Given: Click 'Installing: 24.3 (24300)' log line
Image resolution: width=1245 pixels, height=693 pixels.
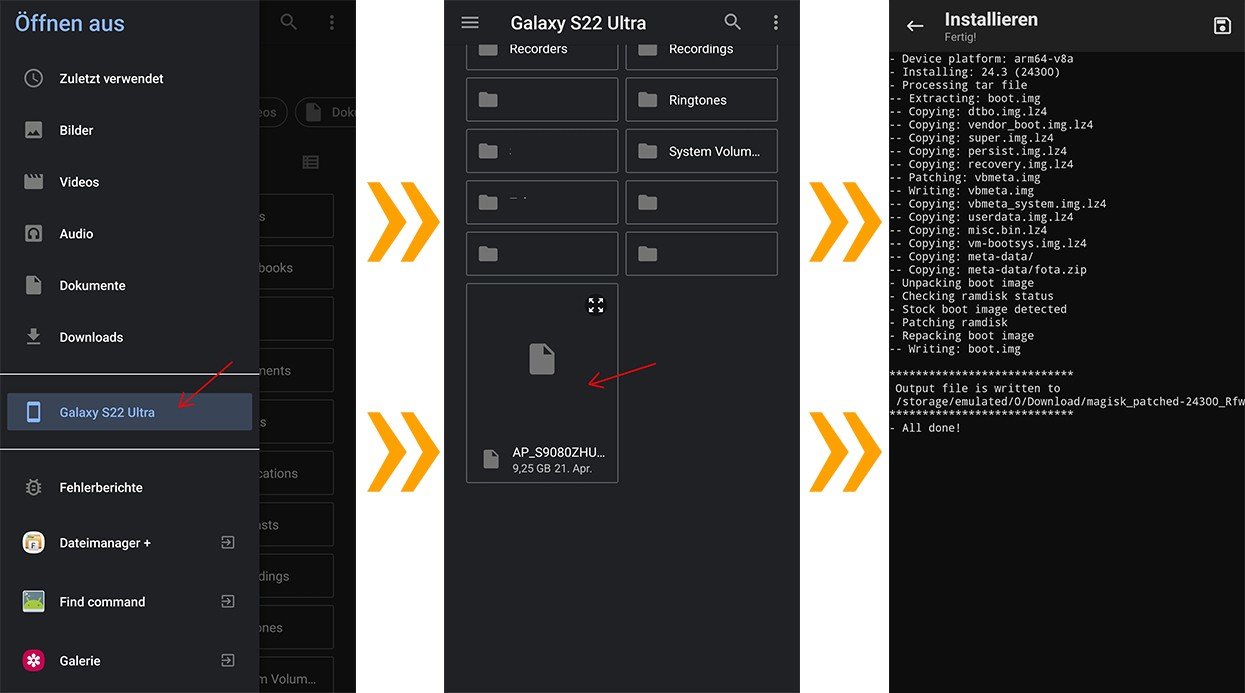Looking at the screenshot, I should (975, 72).
